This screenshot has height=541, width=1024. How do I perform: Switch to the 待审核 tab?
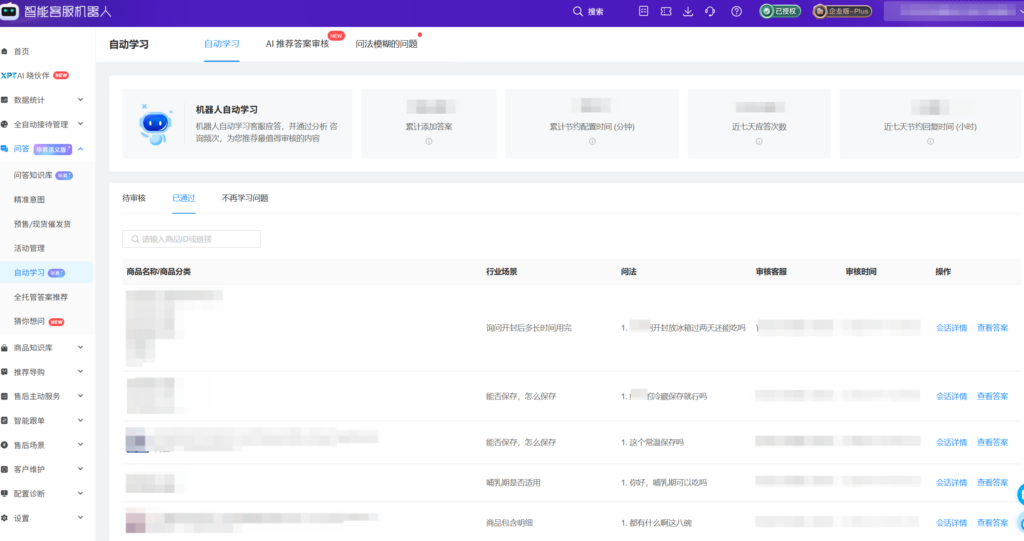[134, 198]
